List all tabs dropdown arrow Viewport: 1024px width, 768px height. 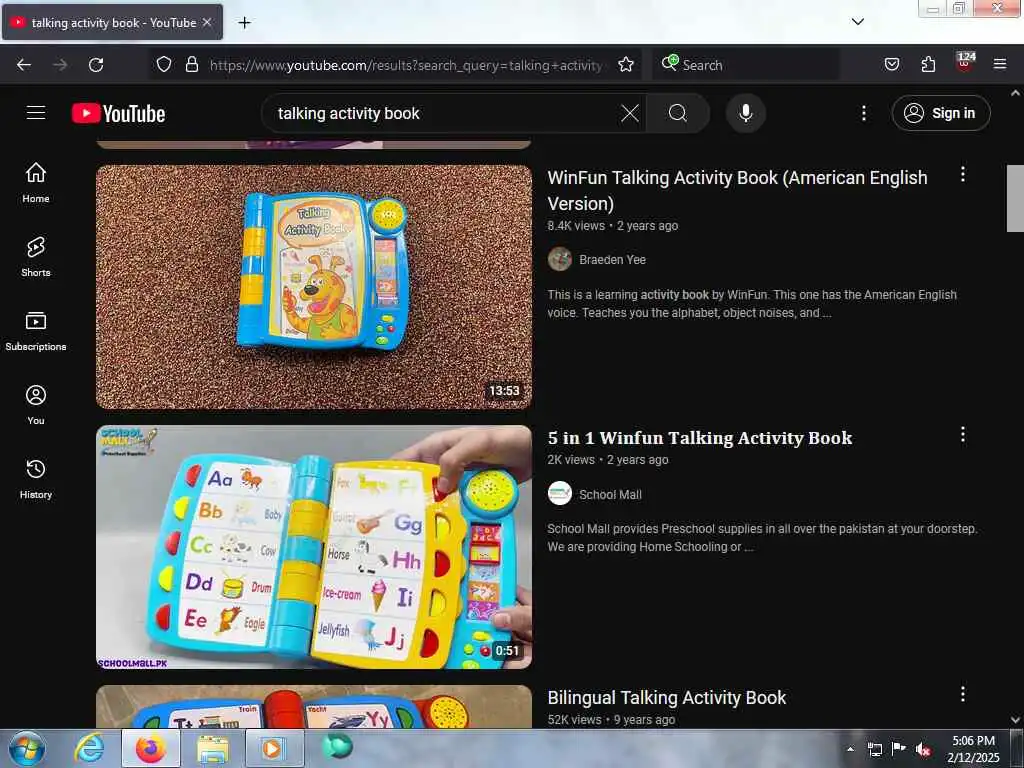pyautogui.click(x=857, y=22)
